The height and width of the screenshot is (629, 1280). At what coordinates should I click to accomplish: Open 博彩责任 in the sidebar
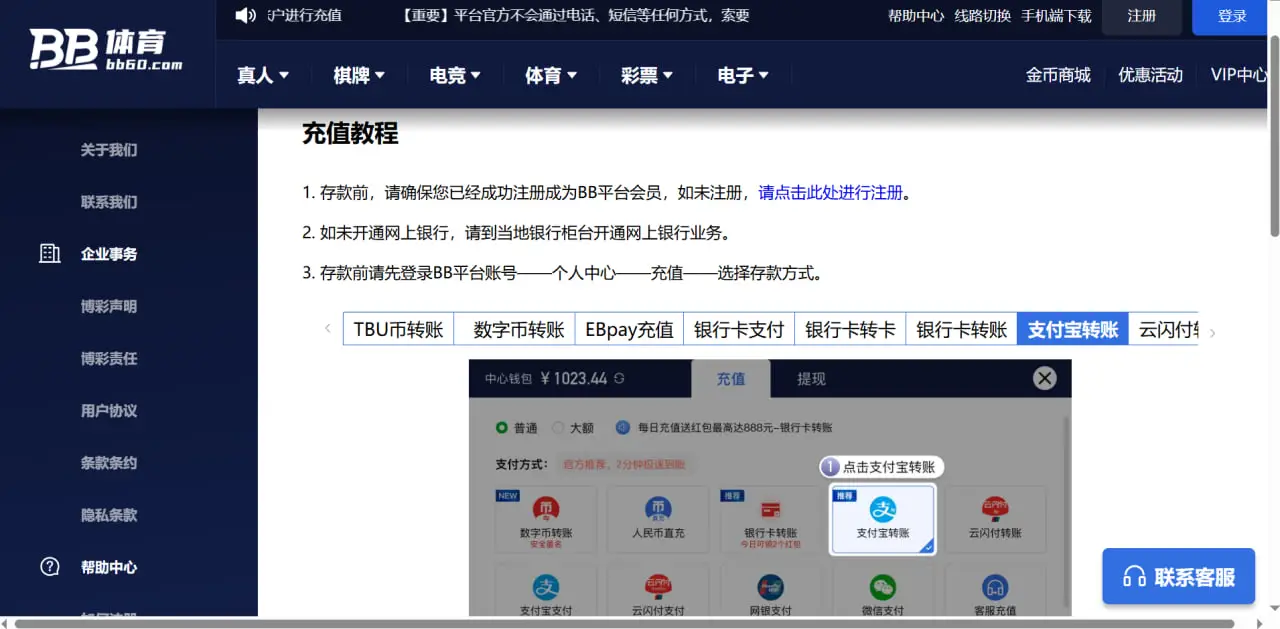tap(109, 358)
